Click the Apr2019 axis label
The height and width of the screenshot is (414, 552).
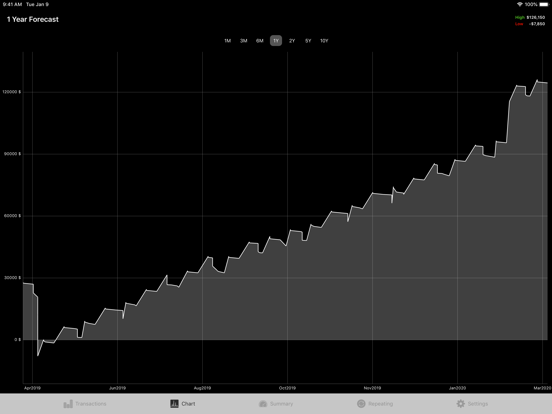coord(32,388)
